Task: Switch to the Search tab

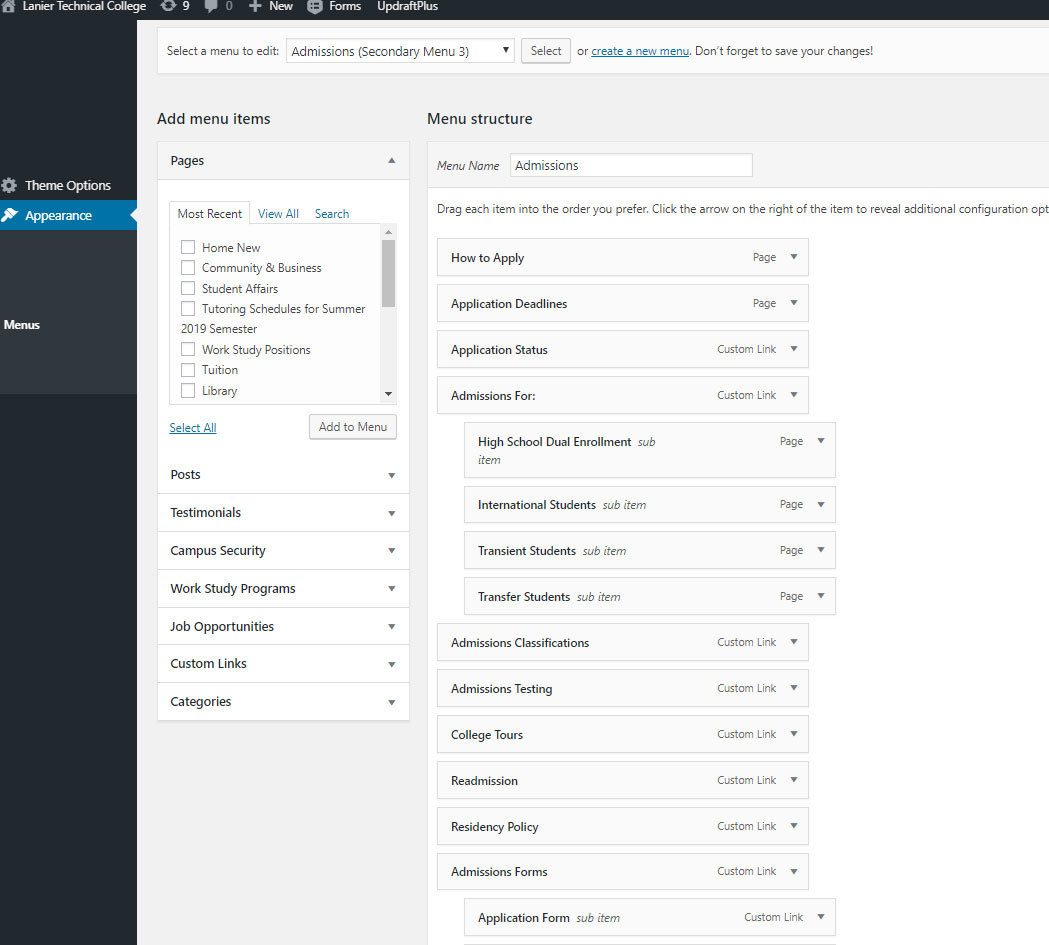Action: pos(332,213)
